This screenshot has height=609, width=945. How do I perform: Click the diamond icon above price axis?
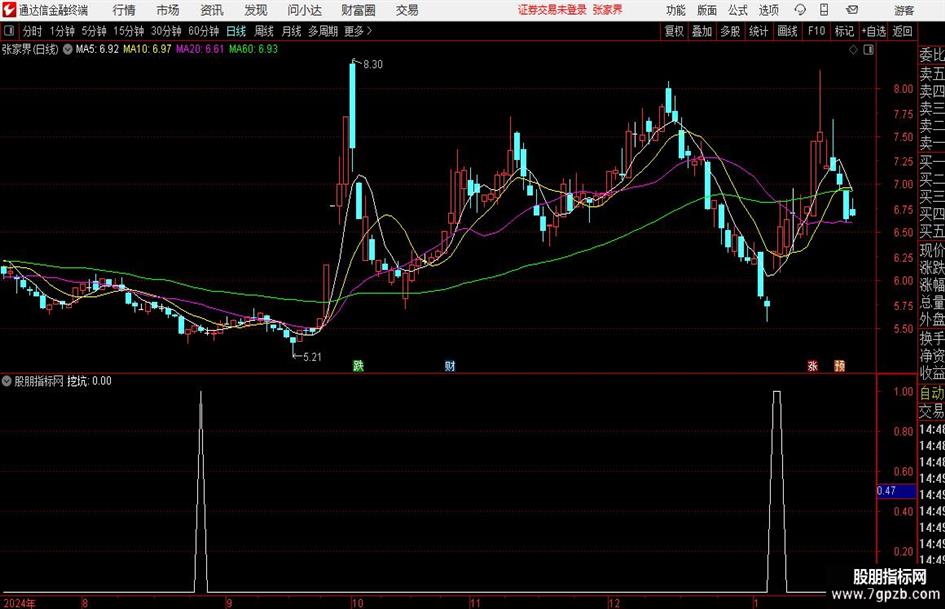853,50
